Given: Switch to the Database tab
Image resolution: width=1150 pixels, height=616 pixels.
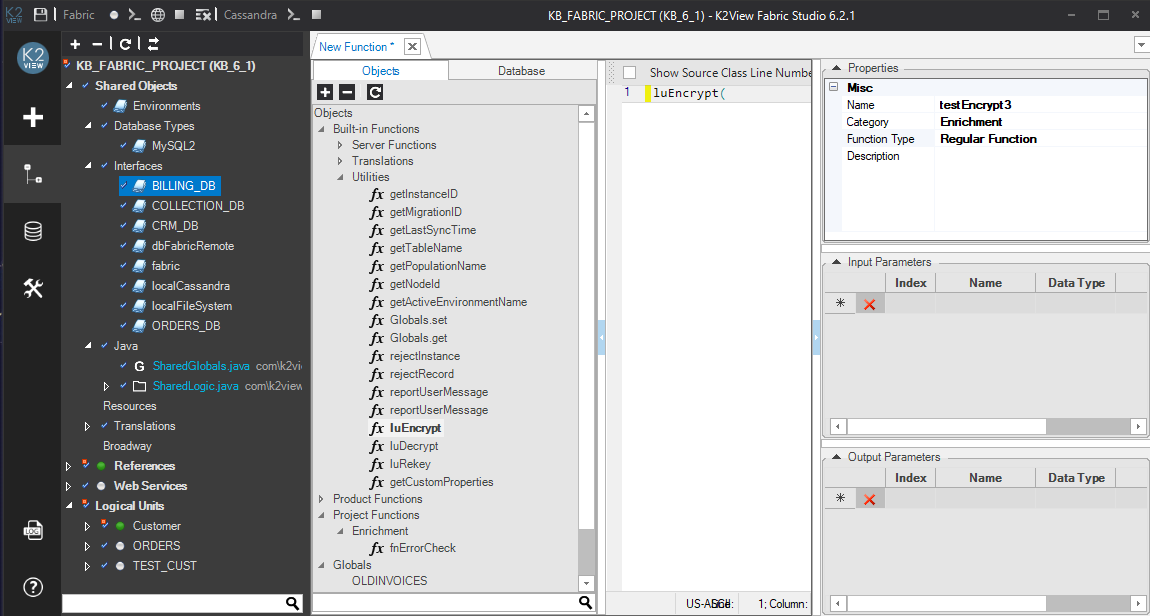Looking at the screenshot, I should 521,71.
